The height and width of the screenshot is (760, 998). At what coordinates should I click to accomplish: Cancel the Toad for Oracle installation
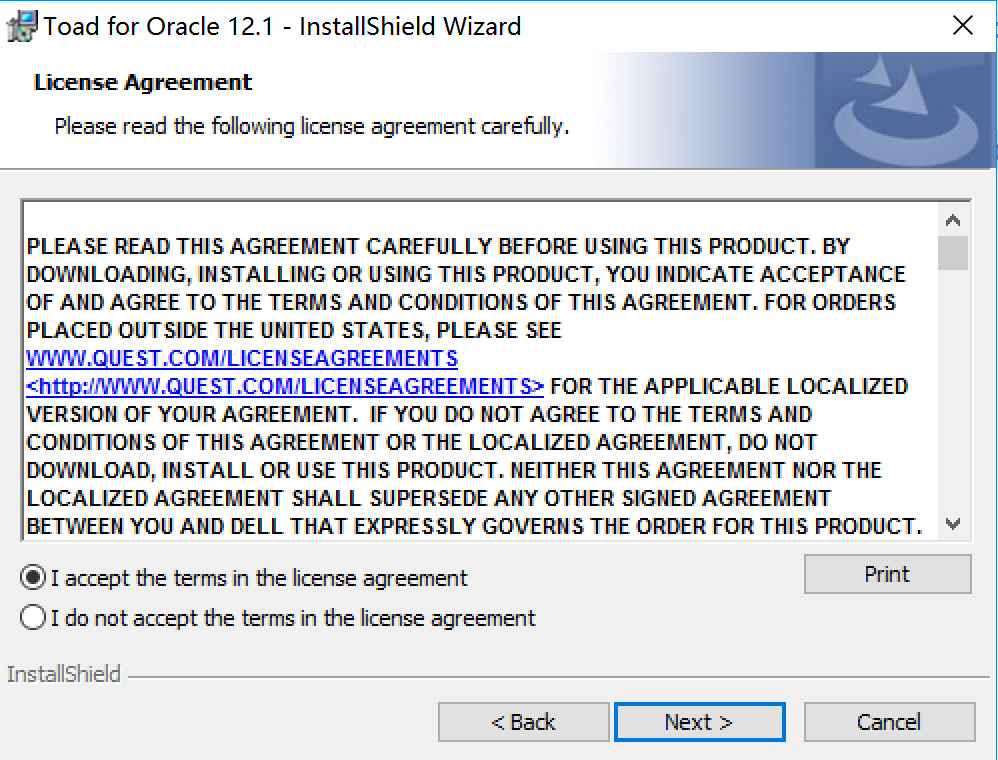pos(889,722)
